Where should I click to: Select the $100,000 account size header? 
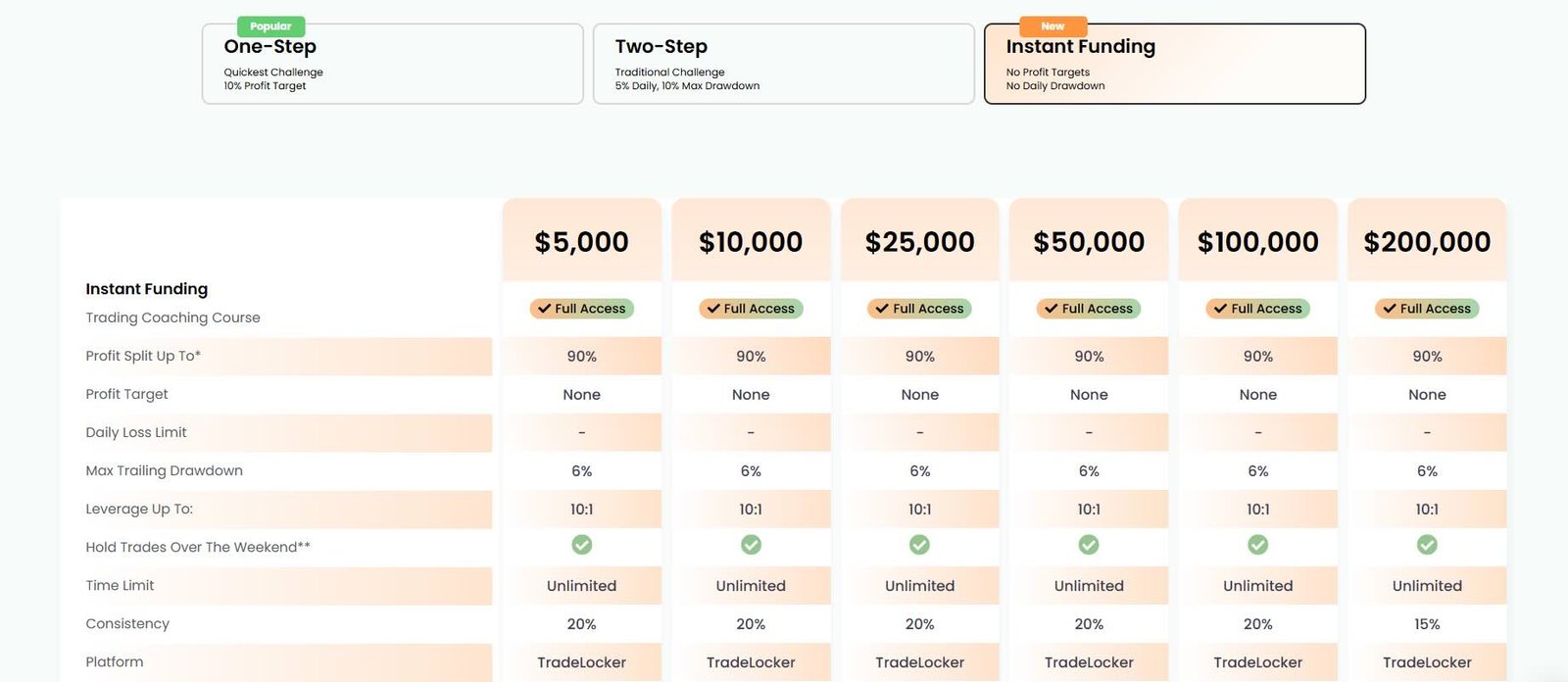pyautogui.click(x=1257, y=240)
